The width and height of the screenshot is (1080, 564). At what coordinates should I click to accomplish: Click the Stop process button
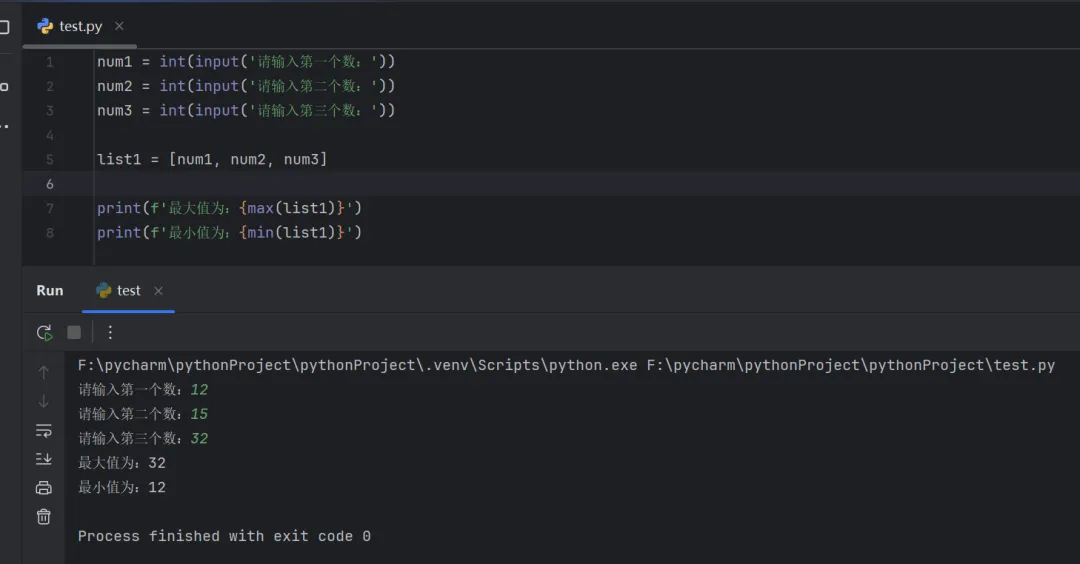(74, 332)
